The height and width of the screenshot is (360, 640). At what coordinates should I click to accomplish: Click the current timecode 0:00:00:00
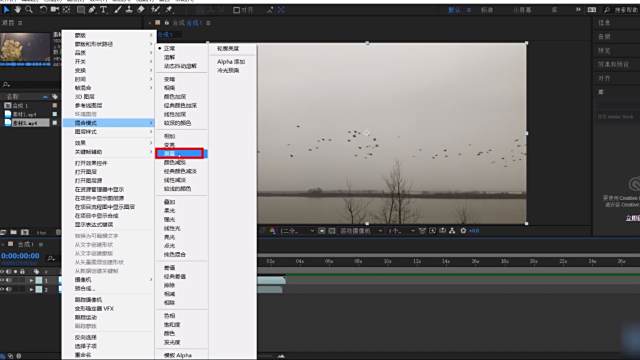[x=20, y=256]
